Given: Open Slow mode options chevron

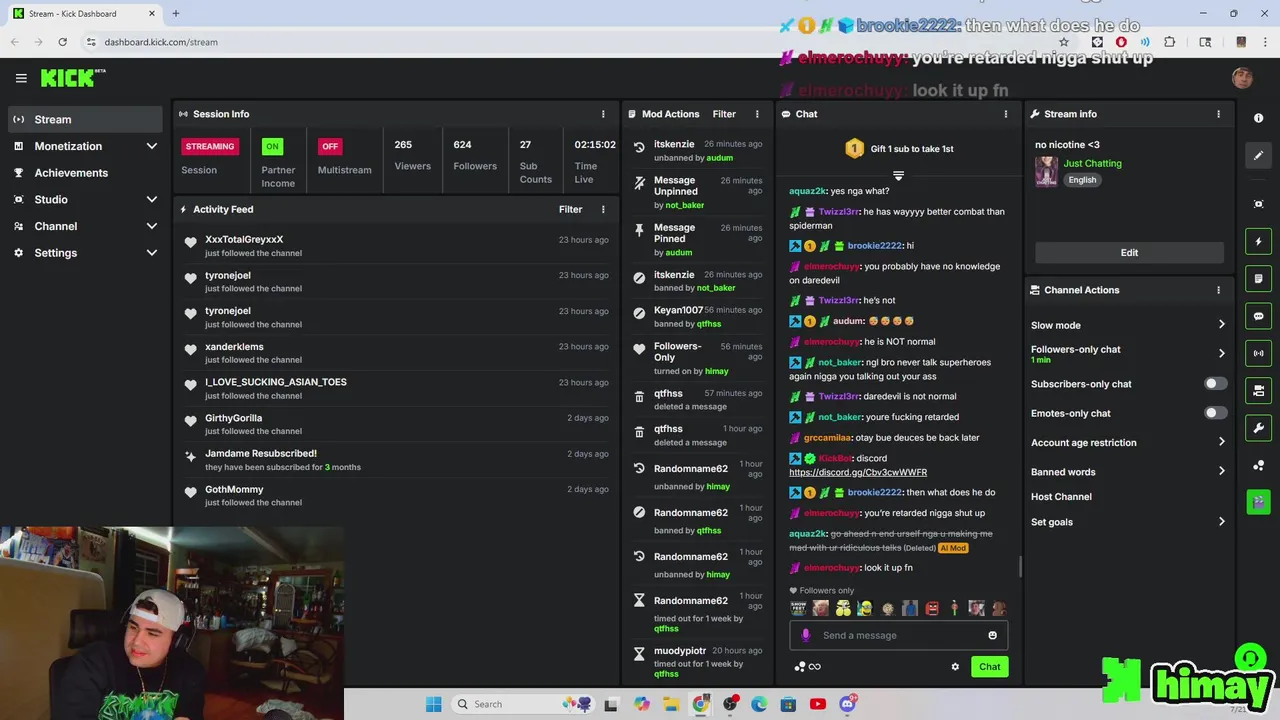Looking at the screenshot, I should (x=1221, y=325).
